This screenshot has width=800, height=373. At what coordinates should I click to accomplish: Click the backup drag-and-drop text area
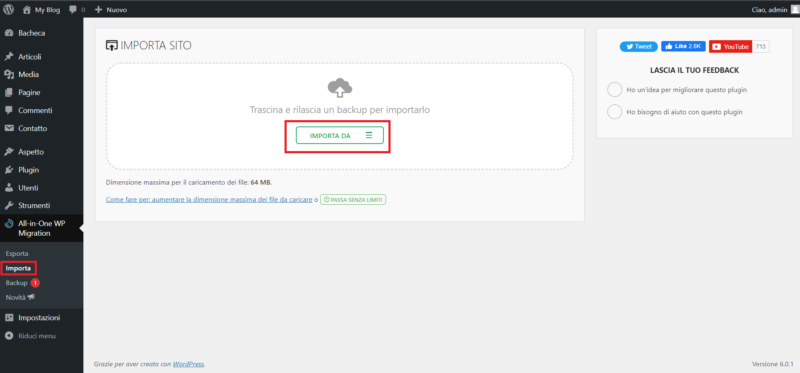coord(340,110)
